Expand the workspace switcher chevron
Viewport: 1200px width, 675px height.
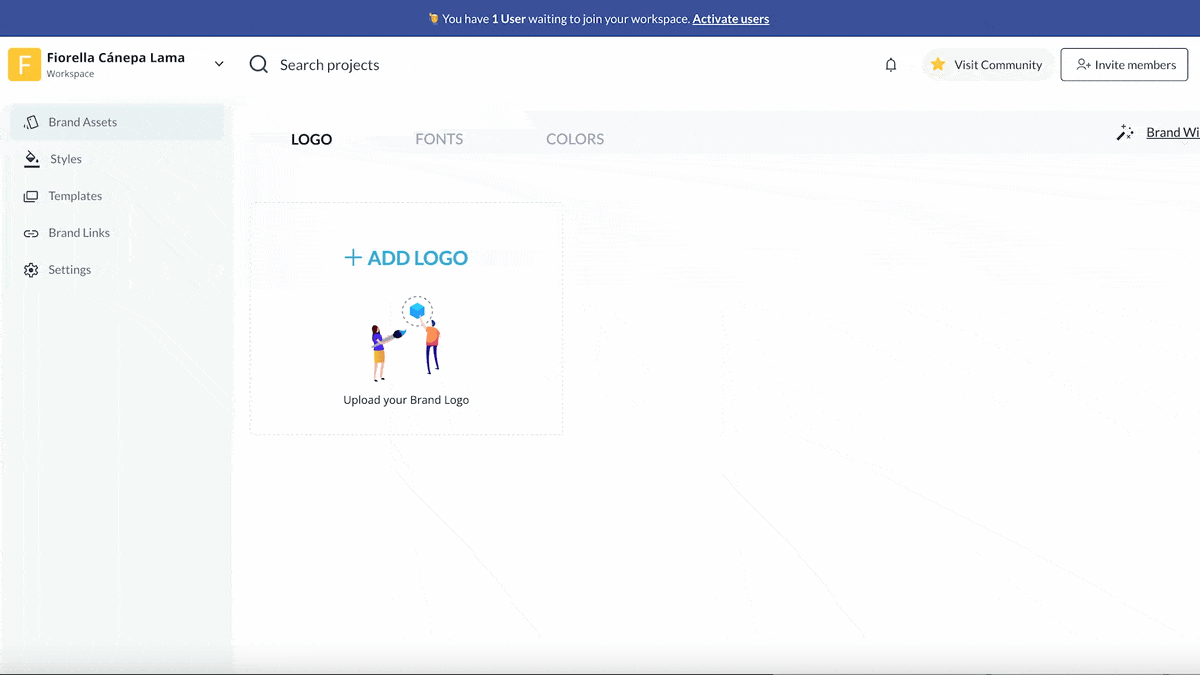pos(219,65)
